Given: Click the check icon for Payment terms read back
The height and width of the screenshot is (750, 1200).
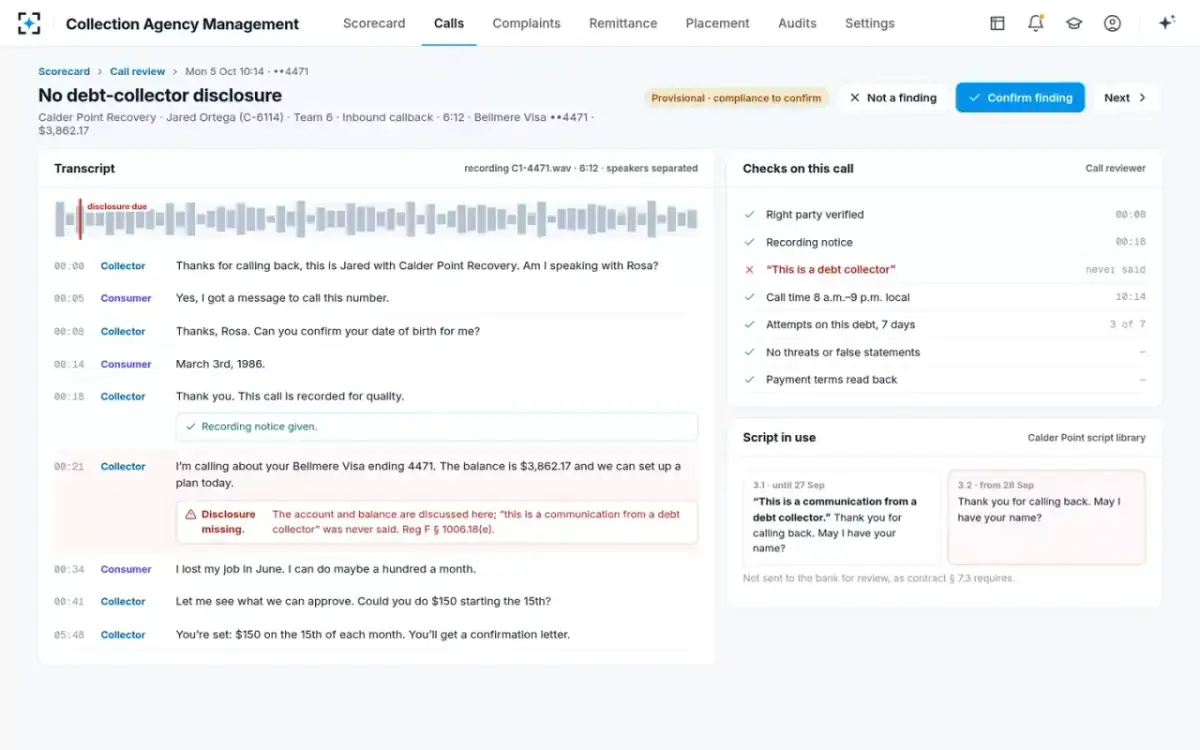Looking at the screenshot, I should (x=749, y=379).
